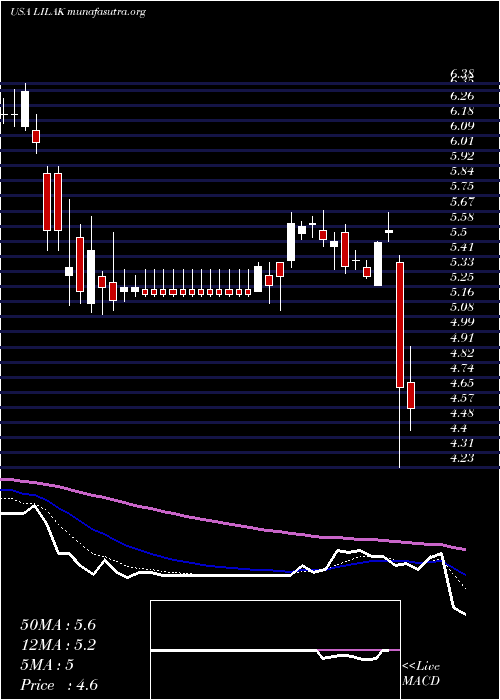Click the 5.25 price axis label
This screenshot has height=700, width=500.
[x=462, y=278]
